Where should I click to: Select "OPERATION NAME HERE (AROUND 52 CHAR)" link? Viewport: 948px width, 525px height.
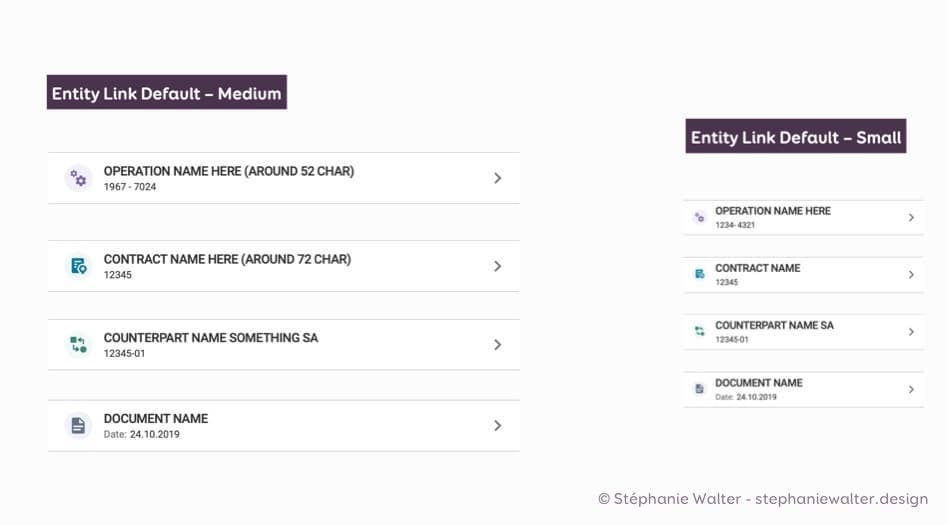(228, 171)
